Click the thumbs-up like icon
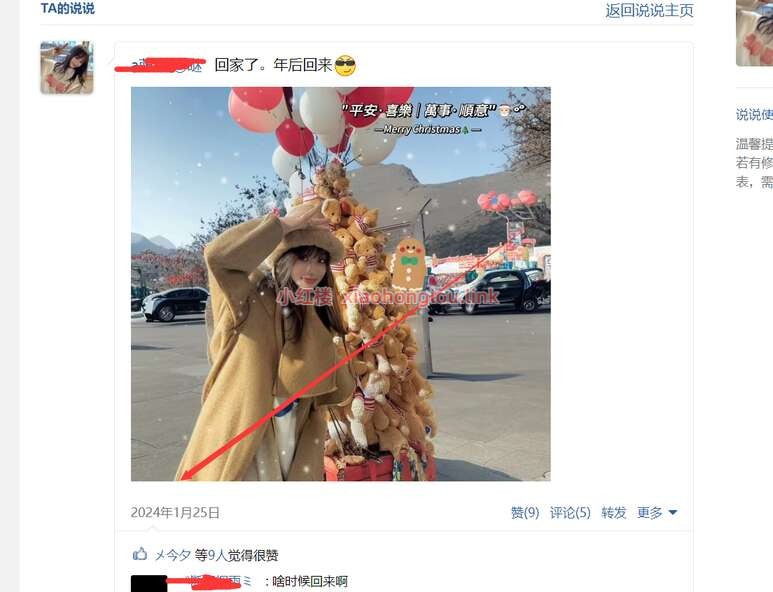773x592 pixels. tap(140, 554)
